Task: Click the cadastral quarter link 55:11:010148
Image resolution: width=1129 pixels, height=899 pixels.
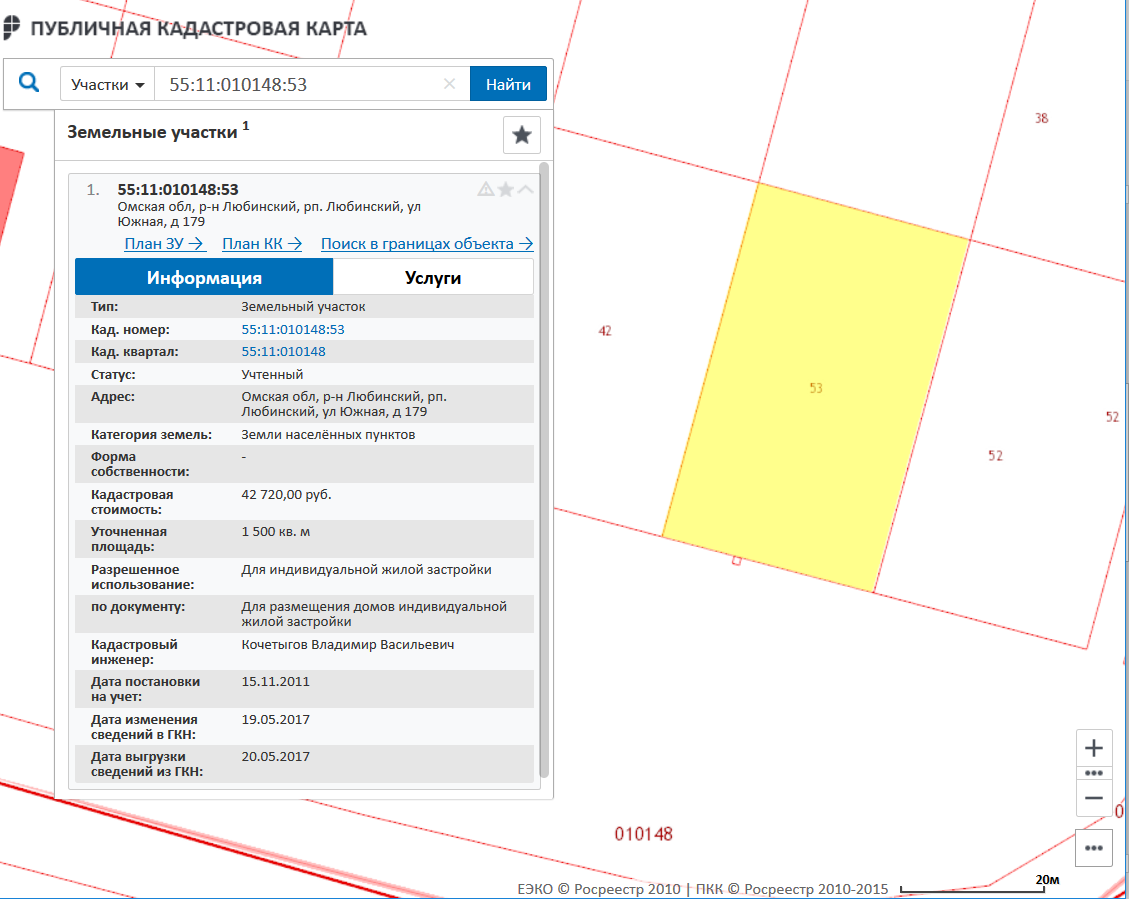Action: coord(283,352)
